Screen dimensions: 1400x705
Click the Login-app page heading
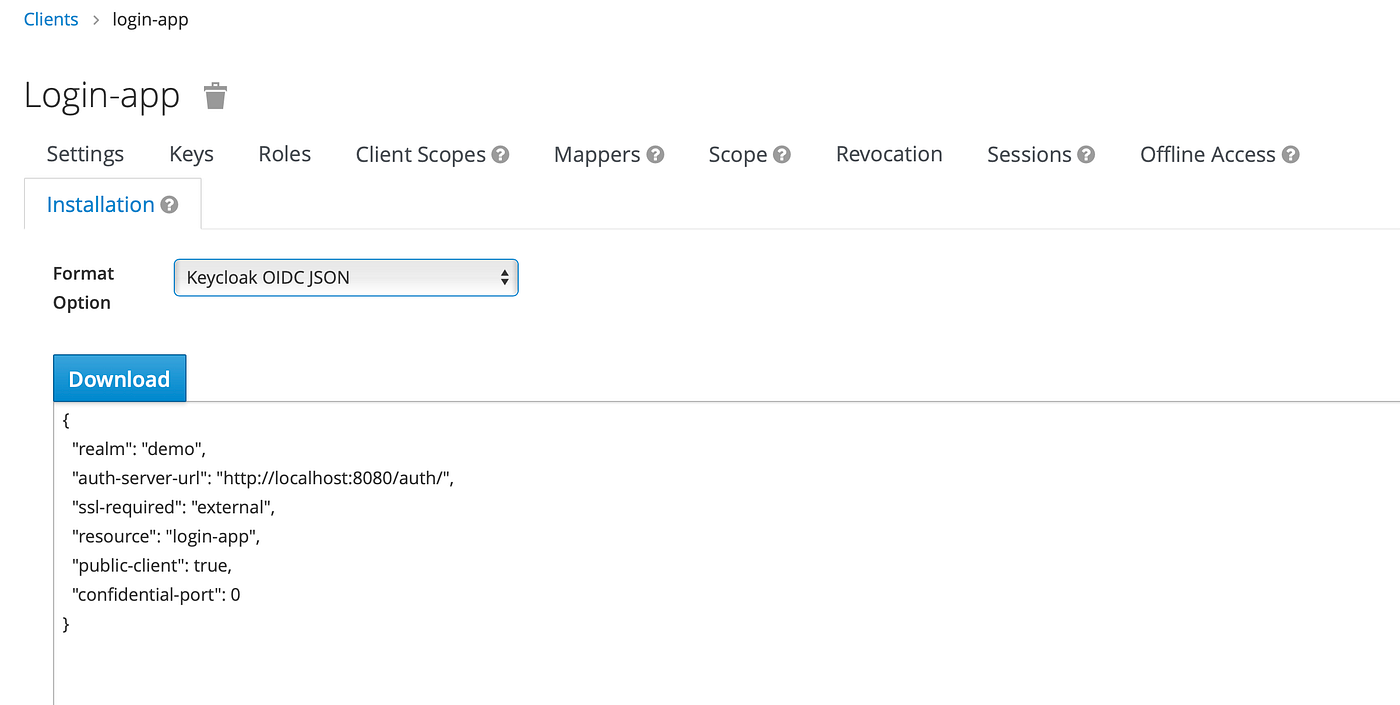coord(102,95)
